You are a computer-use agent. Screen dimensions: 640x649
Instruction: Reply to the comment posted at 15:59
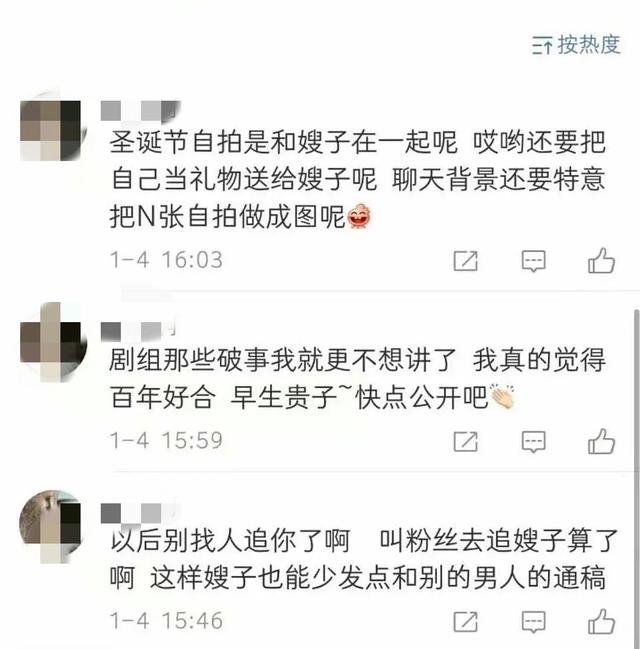point(533,442)
